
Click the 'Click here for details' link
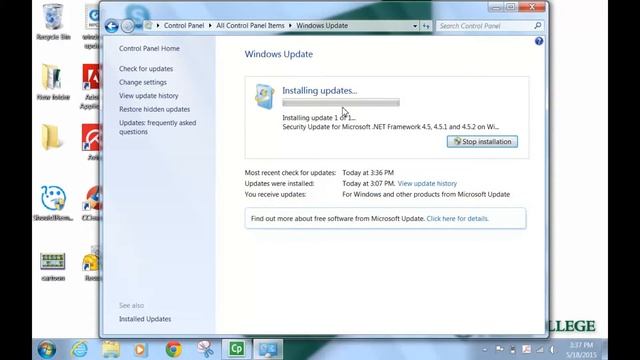(457, 218)
